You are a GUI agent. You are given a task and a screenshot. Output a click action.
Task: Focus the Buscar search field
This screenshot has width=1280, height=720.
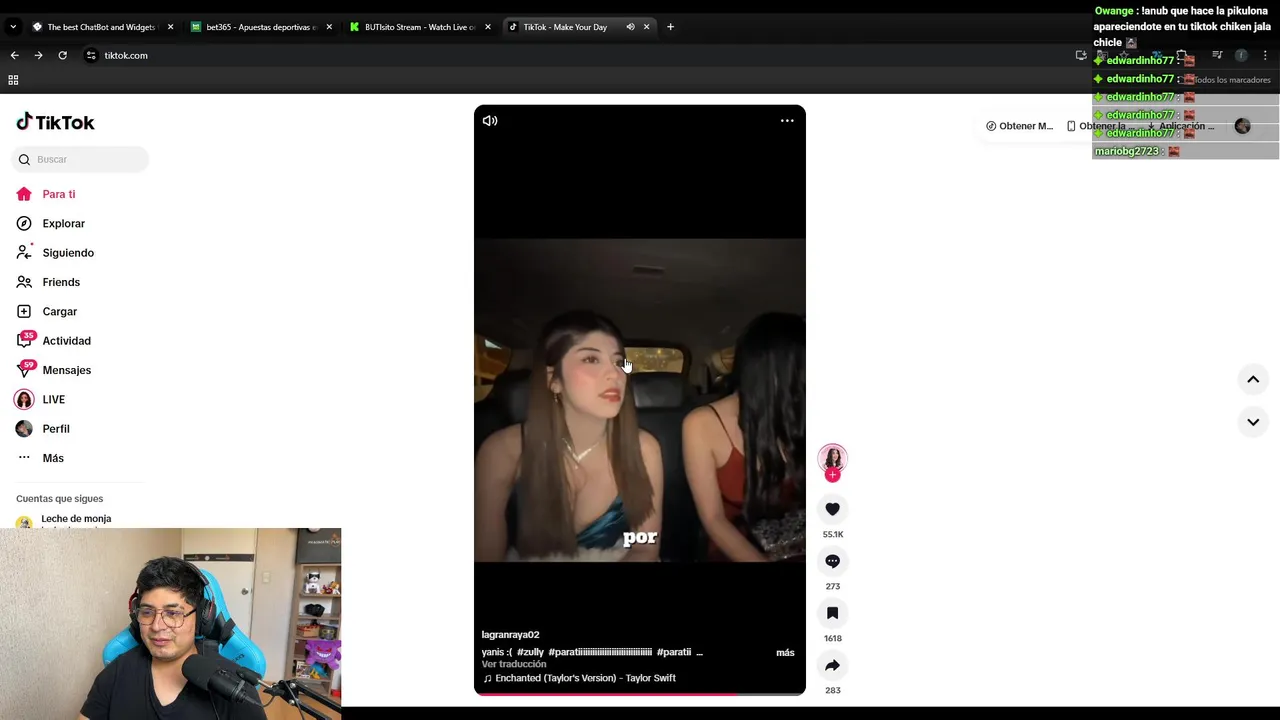point(80,159)
